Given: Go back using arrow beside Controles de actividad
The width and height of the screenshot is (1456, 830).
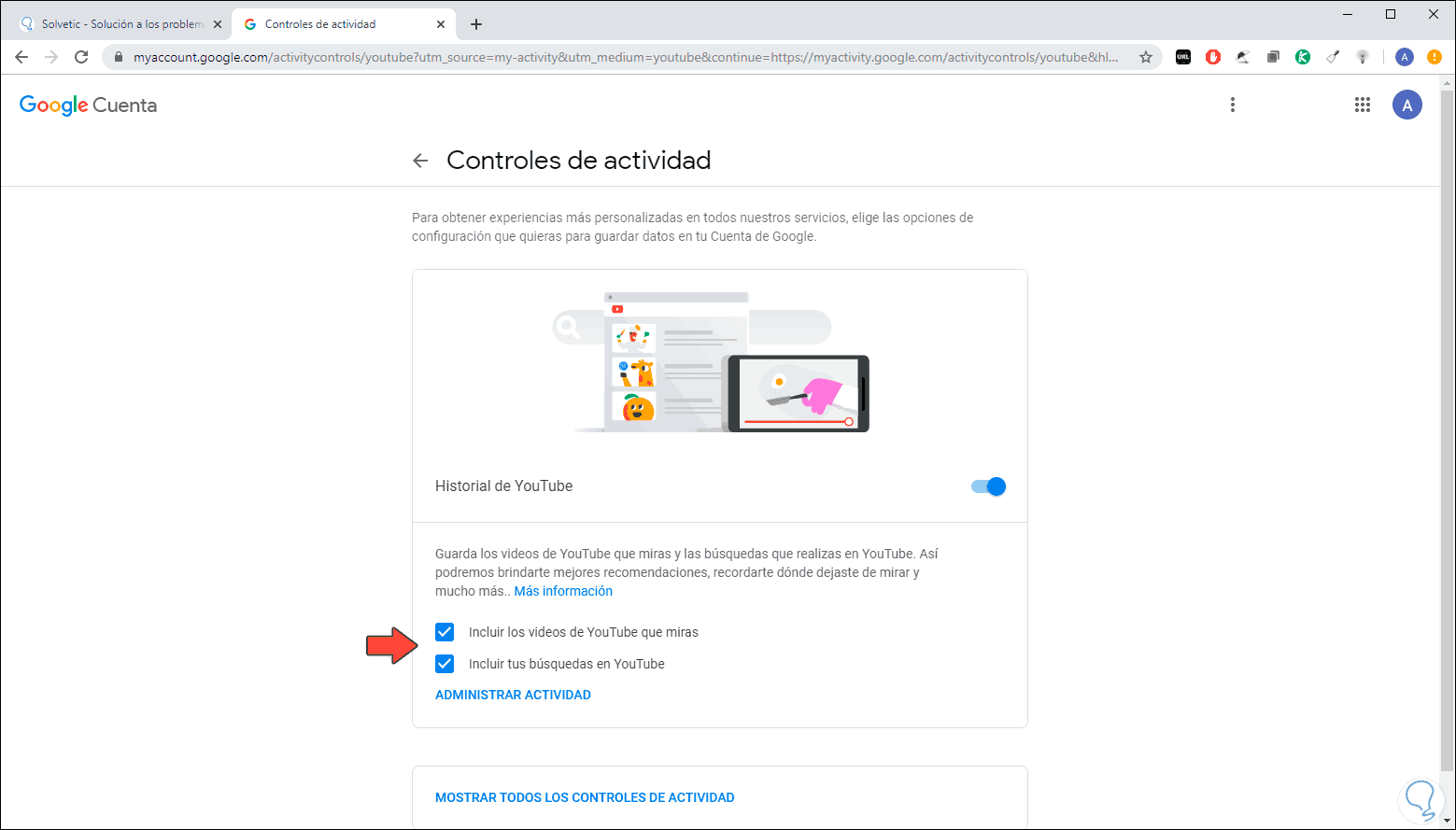Looking at the screenshot, I should click(420, 161).
